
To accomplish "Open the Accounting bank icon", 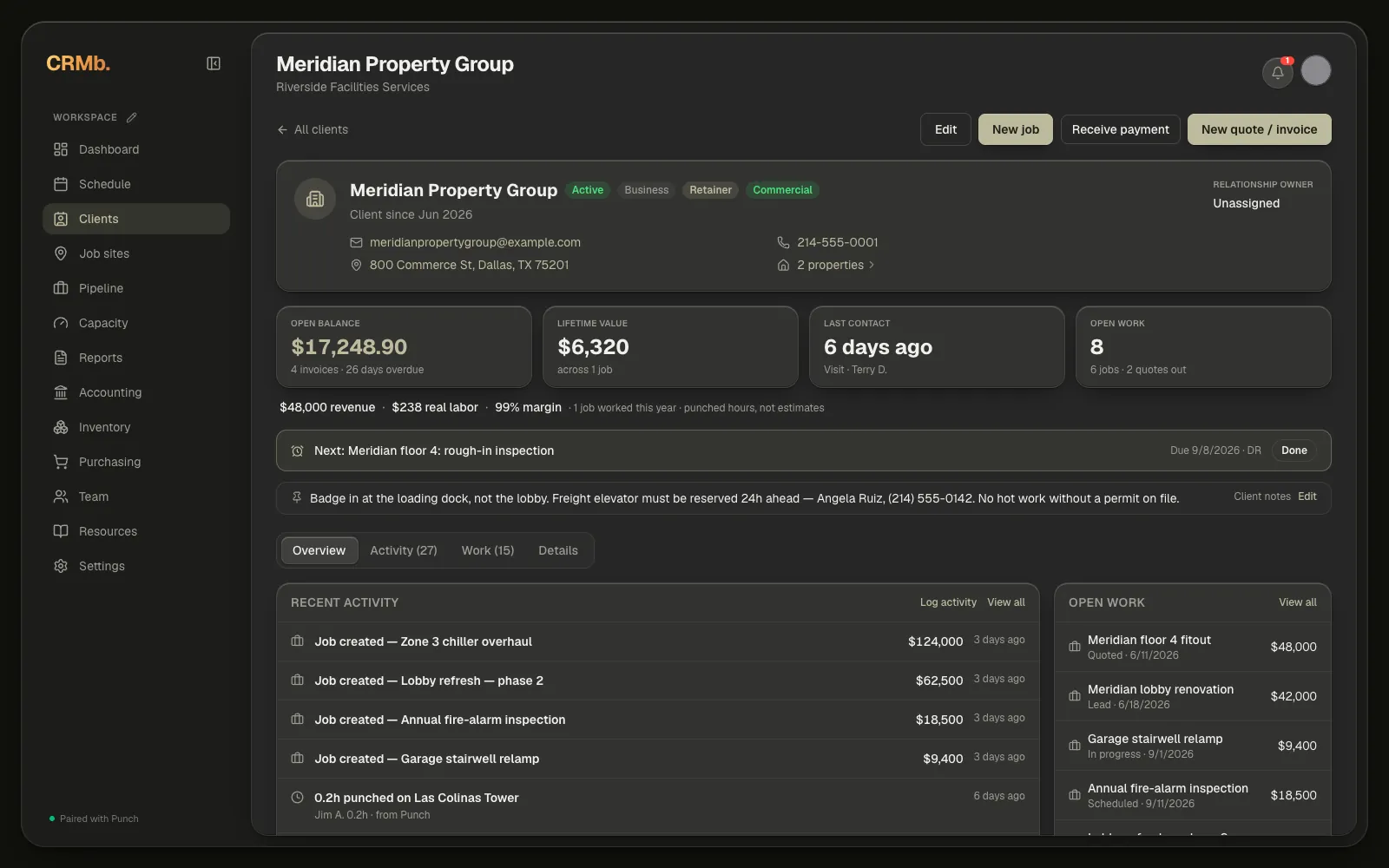I will (x=61, y=392).
